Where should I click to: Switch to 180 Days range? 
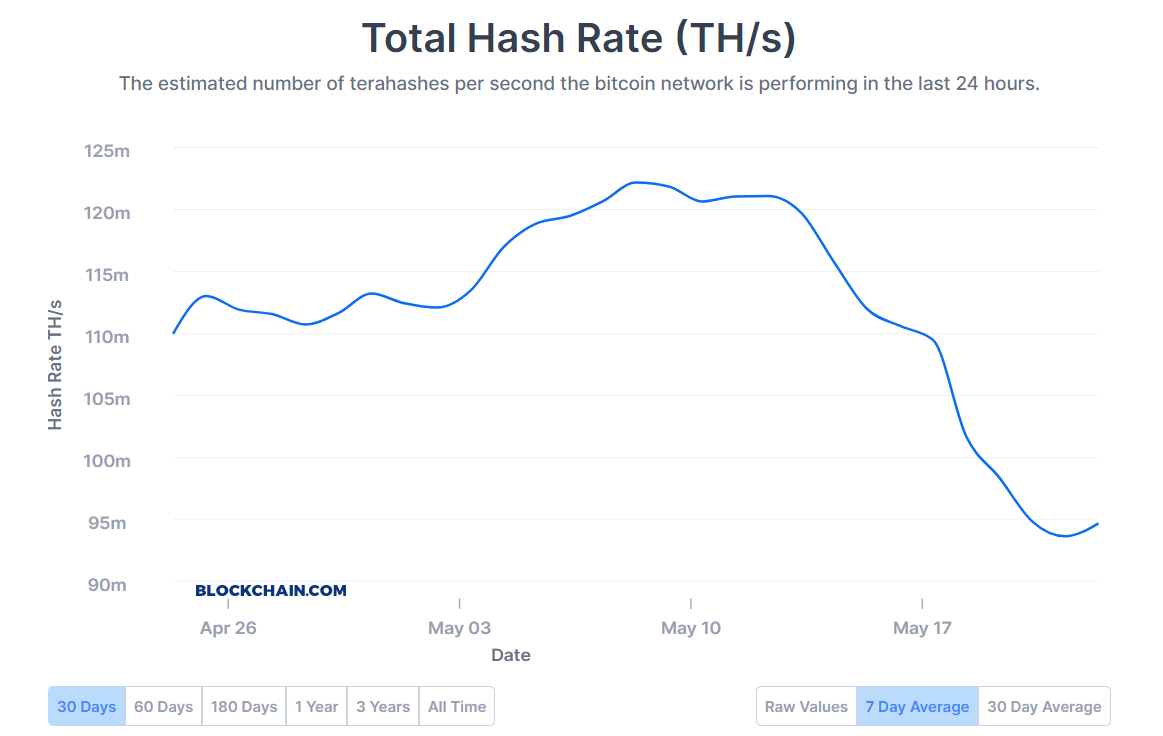244,706
